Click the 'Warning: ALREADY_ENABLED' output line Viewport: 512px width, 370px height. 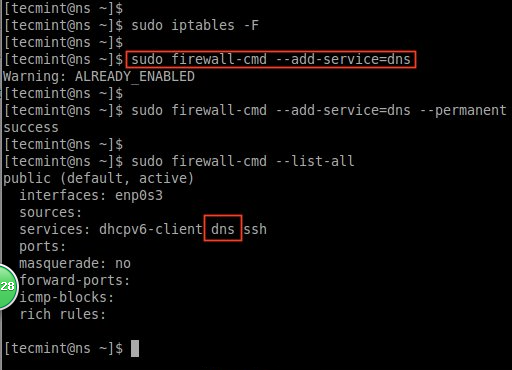[99, 76]
